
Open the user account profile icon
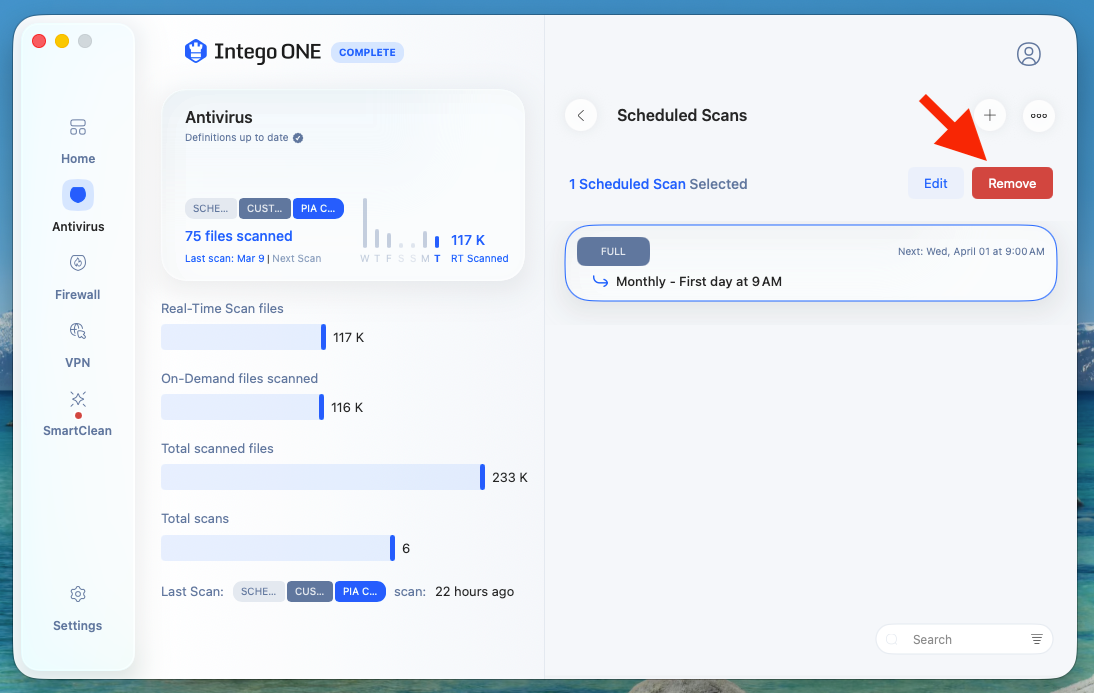[x=1028, y=54]
